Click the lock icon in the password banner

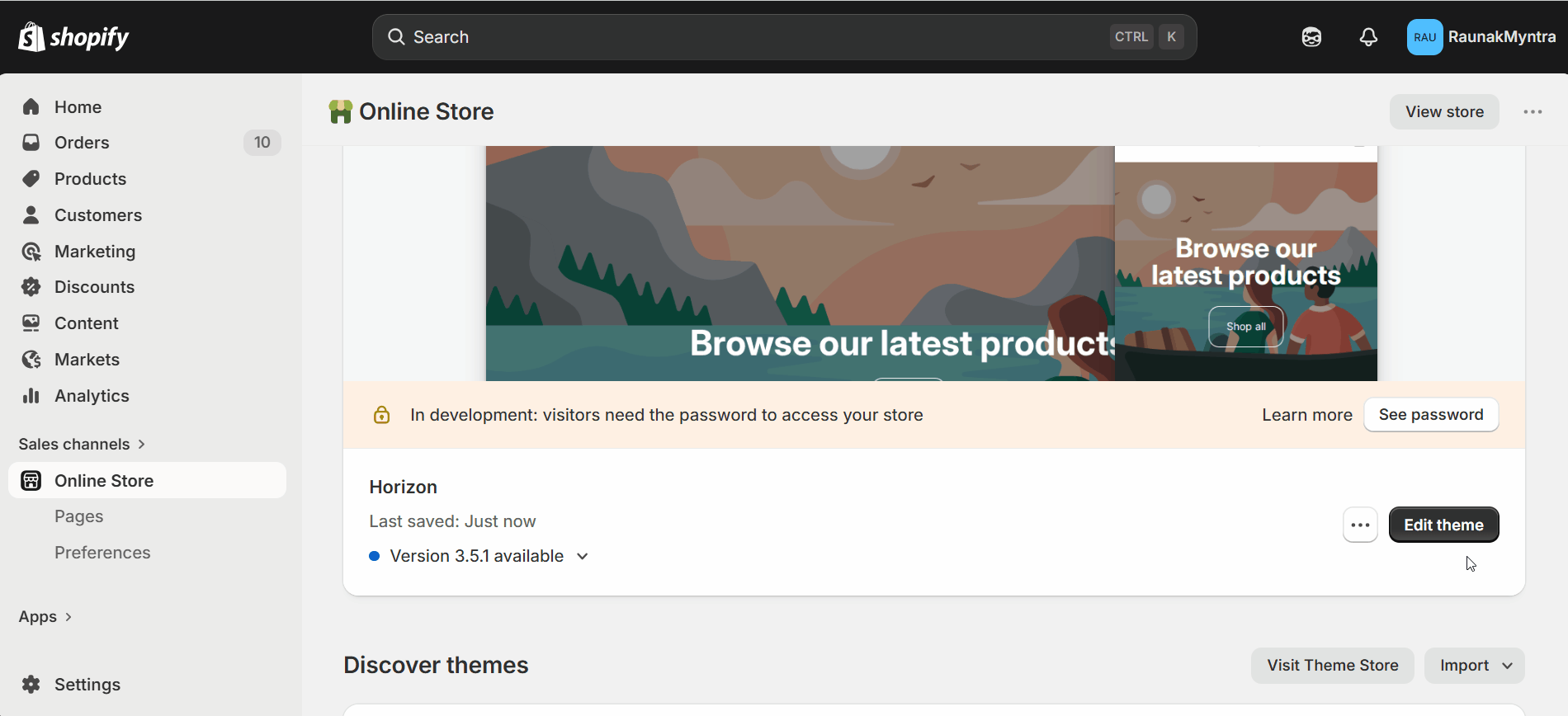pos(381,415)
